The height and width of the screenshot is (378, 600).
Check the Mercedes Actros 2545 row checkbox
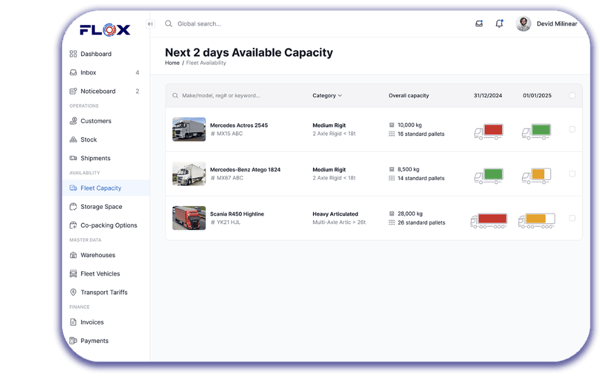click(572, 129)
